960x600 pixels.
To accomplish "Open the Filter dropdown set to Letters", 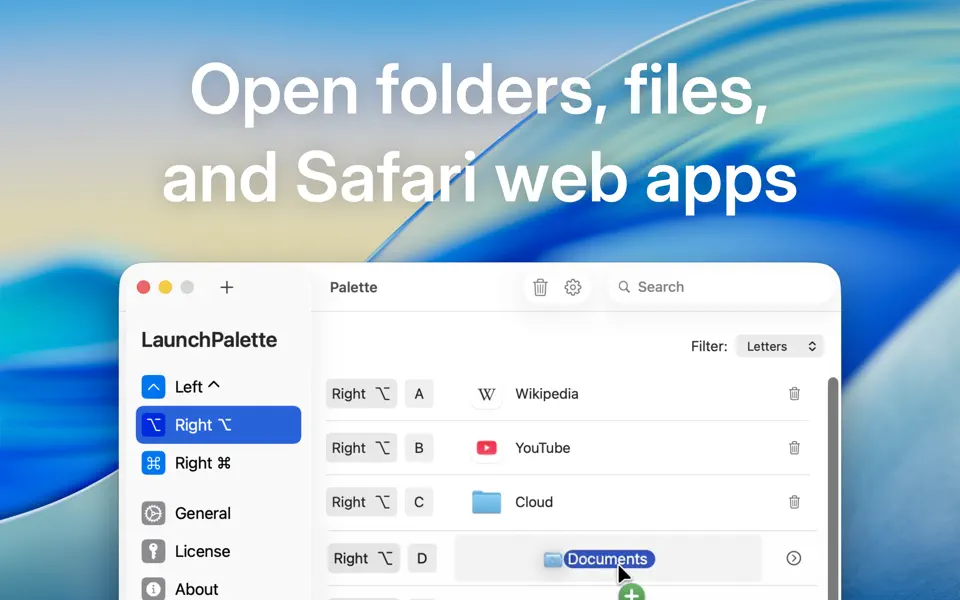I will (779, 346).
